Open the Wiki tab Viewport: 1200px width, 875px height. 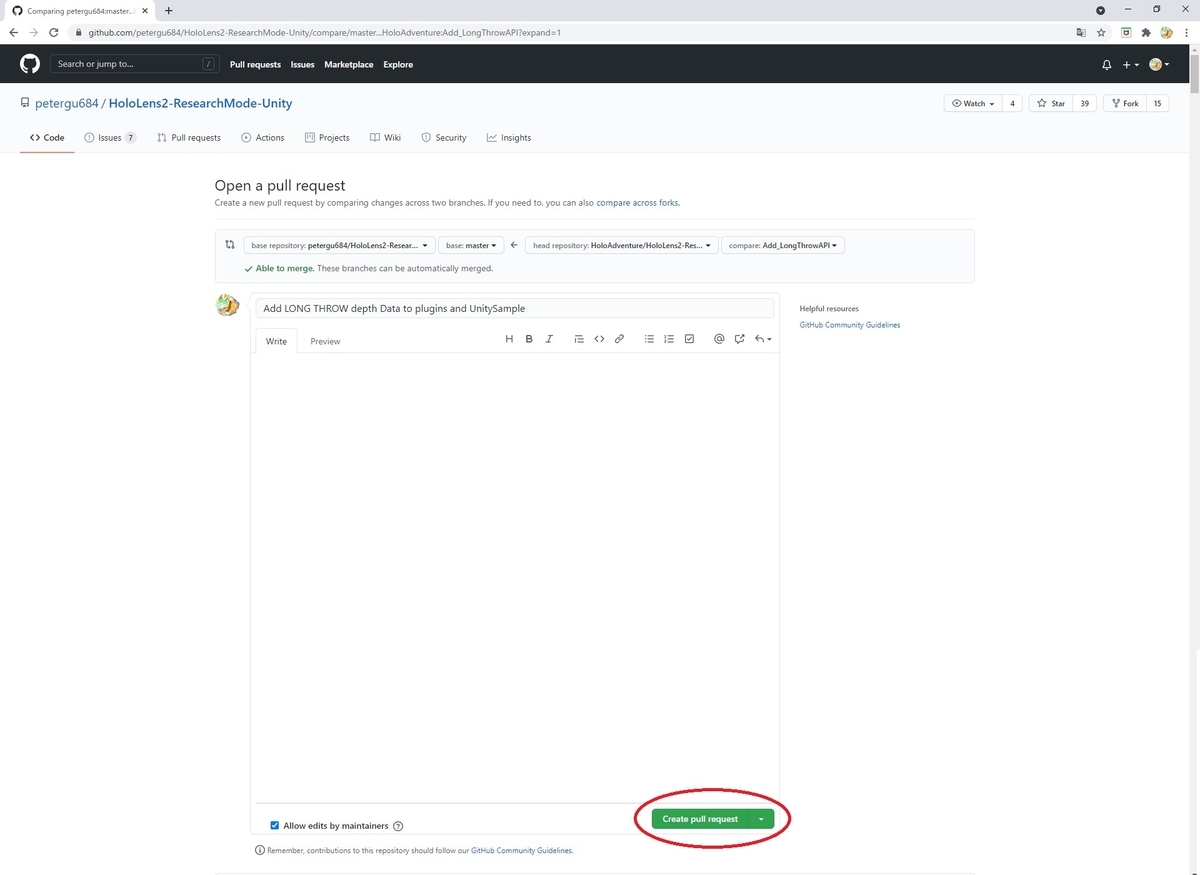click(x=385, y=138)
